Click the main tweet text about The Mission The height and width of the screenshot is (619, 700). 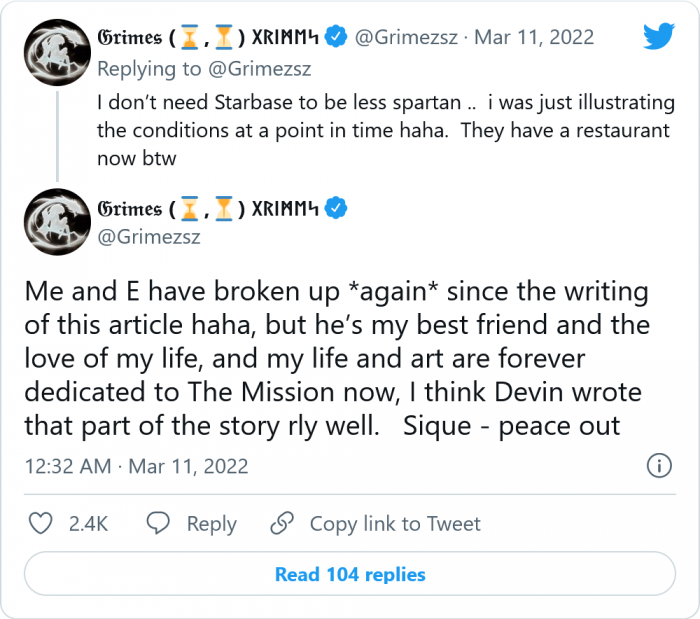340,359
